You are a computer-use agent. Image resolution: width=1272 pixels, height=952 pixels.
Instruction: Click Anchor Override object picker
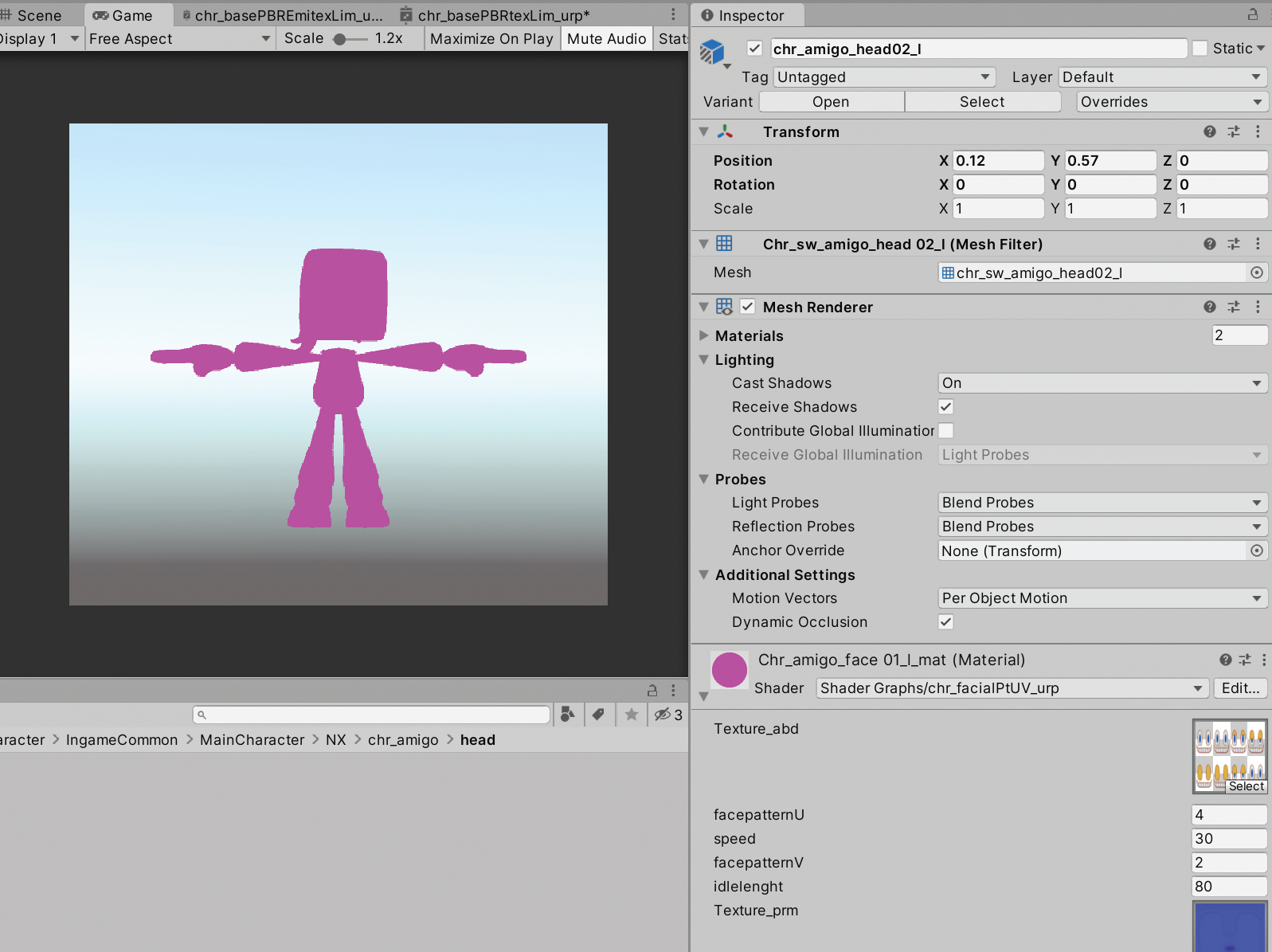tap(1256, 550)
